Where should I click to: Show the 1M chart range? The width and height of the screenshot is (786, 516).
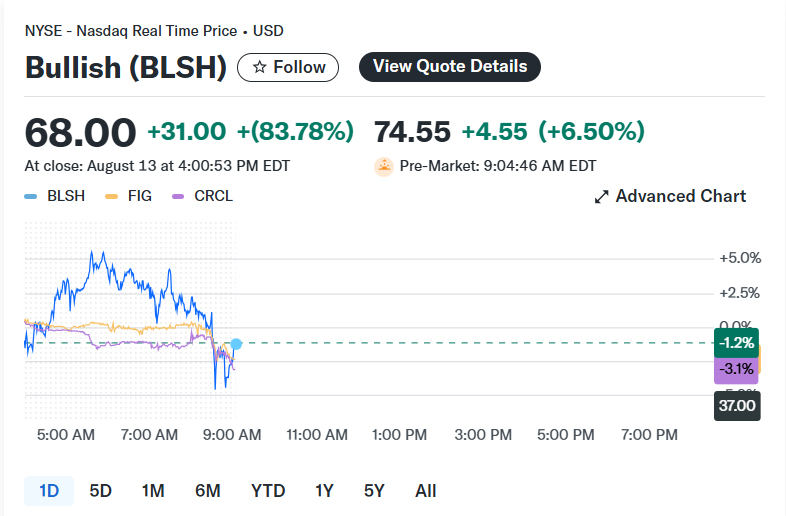pyautogui.click(x=153, y=491)
